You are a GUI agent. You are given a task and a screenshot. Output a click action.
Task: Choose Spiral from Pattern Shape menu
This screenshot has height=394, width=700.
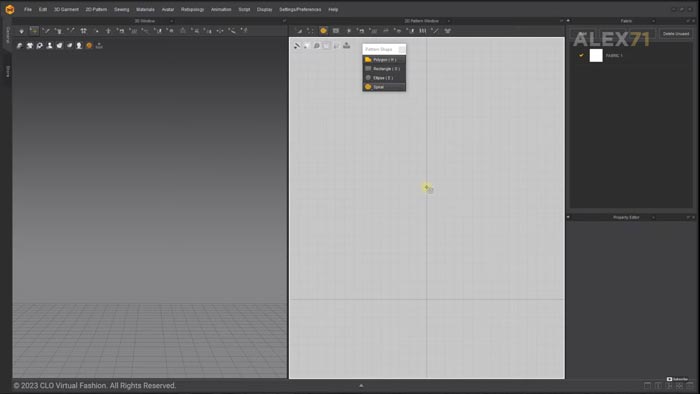[x=384, y=87]
